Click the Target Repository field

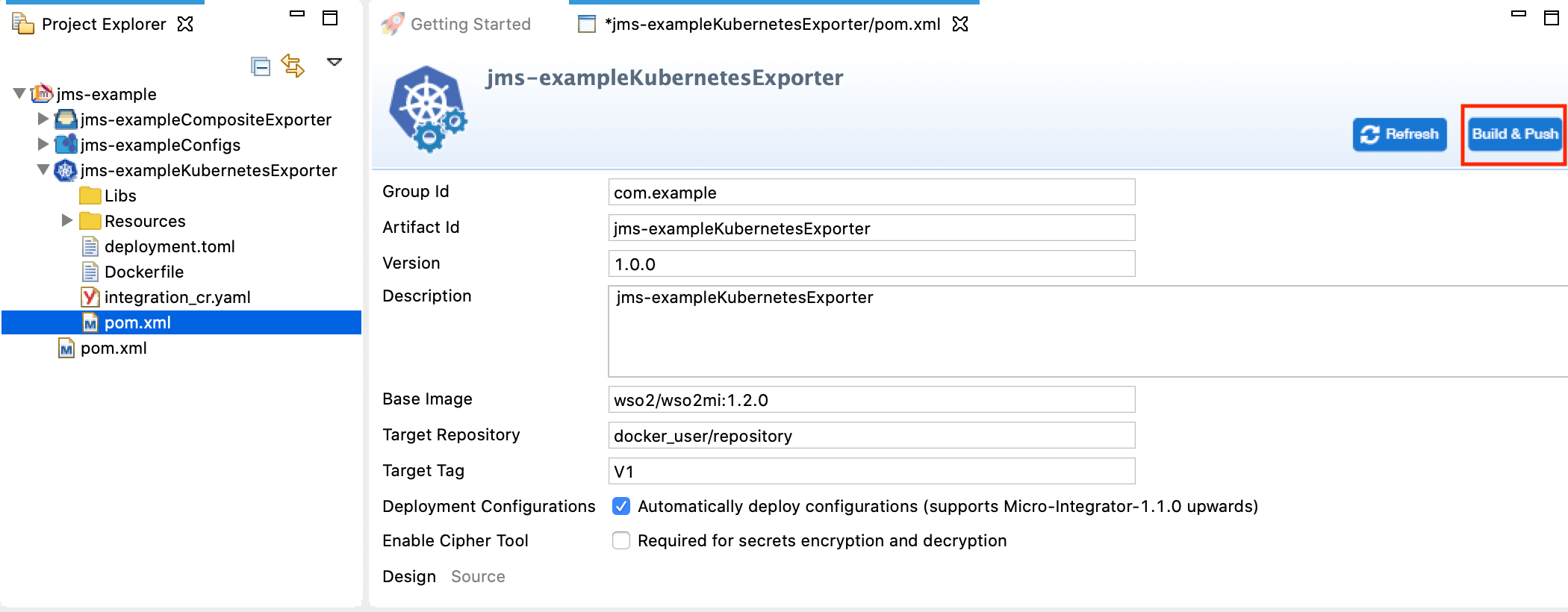(871, 435)
